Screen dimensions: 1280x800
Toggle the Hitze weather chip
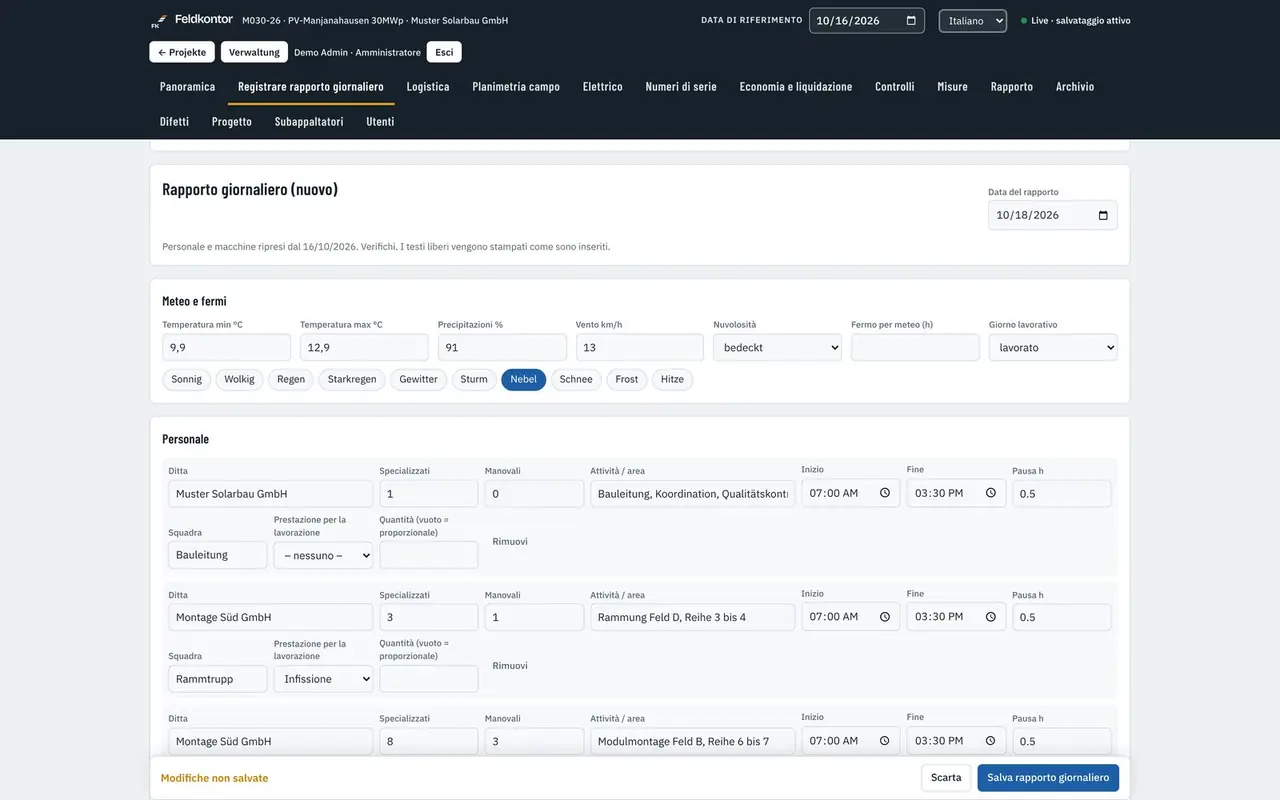tap(672, 380)
